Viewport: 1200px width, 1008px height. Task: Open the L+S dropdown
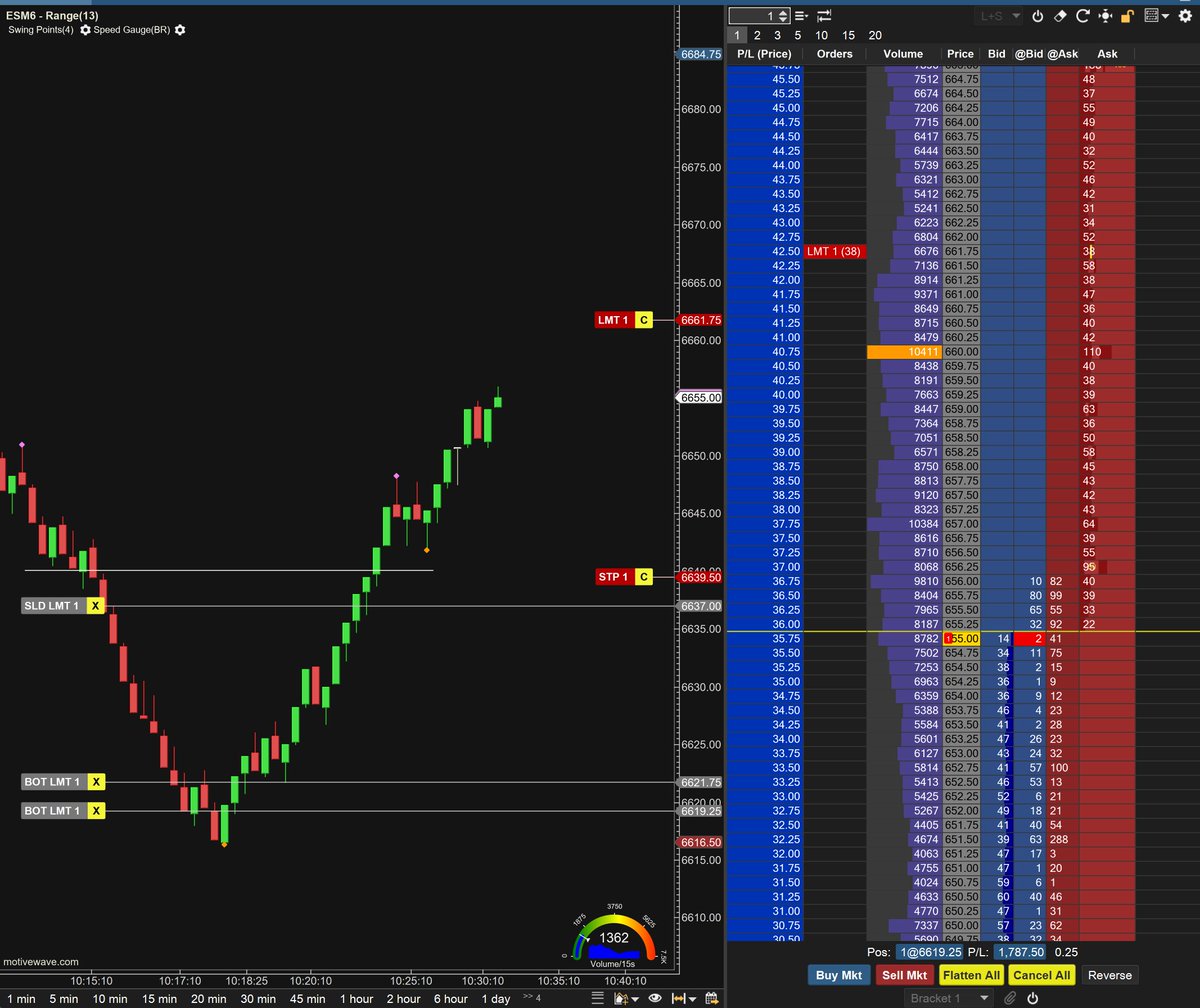point(999,16)
